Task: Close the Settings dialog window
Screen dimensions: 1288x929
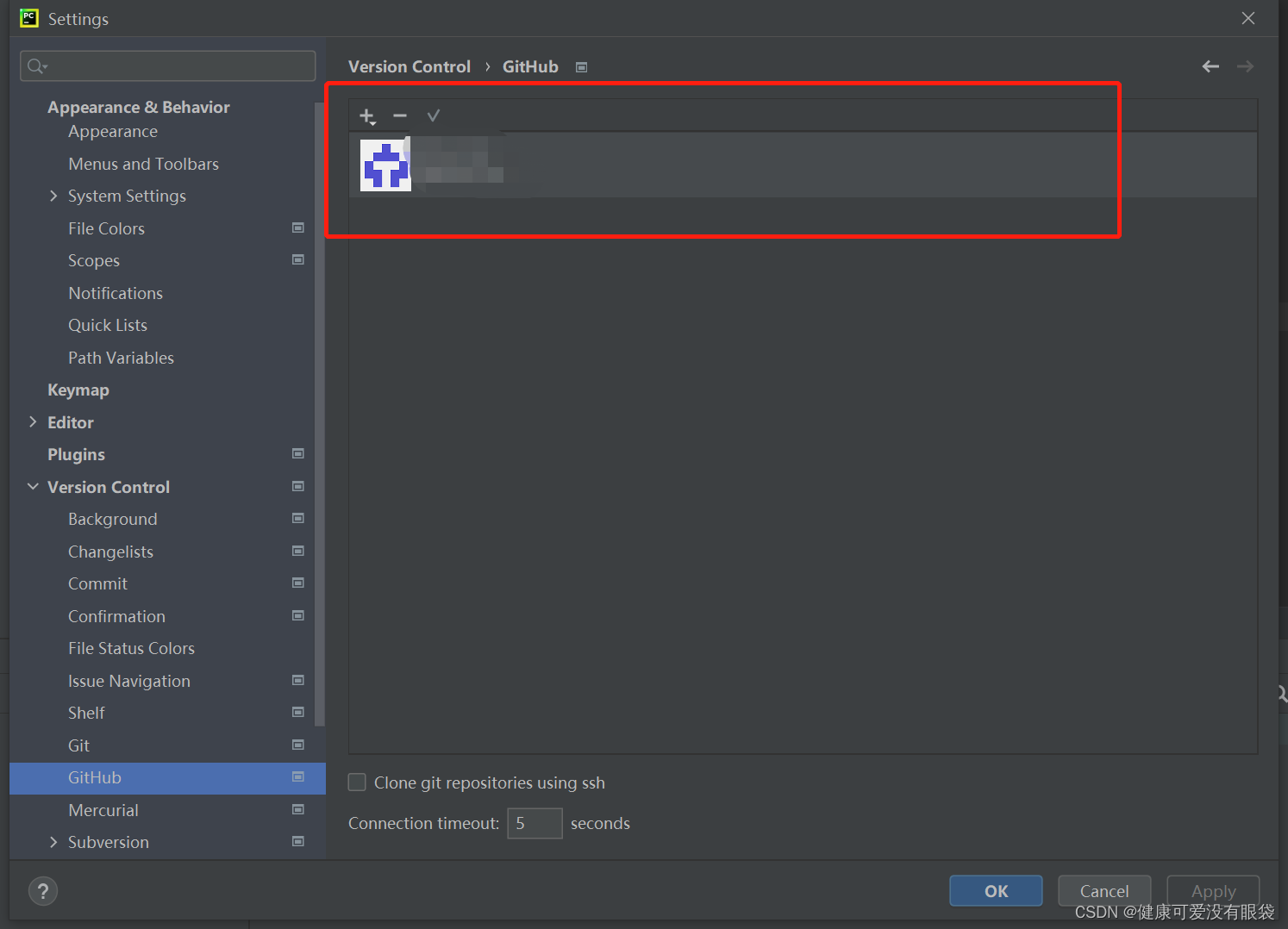Action: tap(1248, 18)
